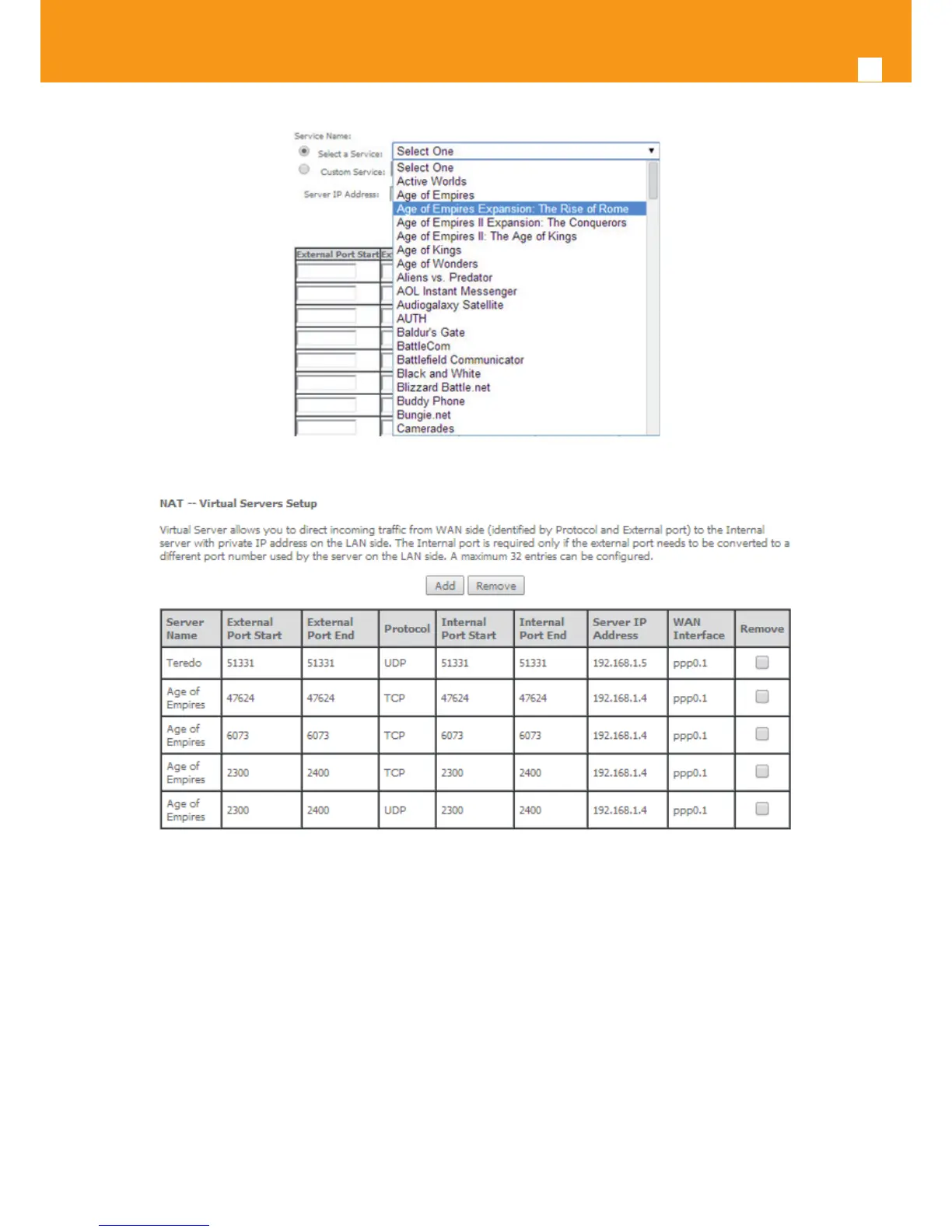The image size is (952, 1232).
Task: Choose 'BattleCom' from the list
Action: [x=423, y=346]
